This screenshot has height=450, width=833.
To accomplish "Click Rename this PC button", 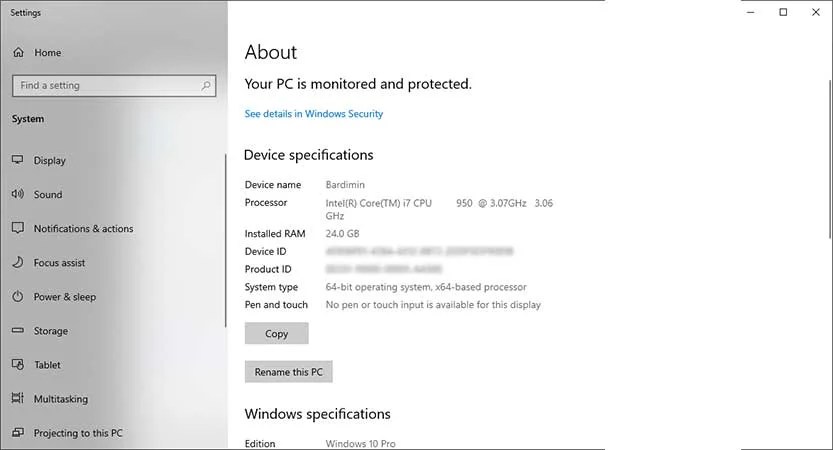I will click(x=288, y=372).
